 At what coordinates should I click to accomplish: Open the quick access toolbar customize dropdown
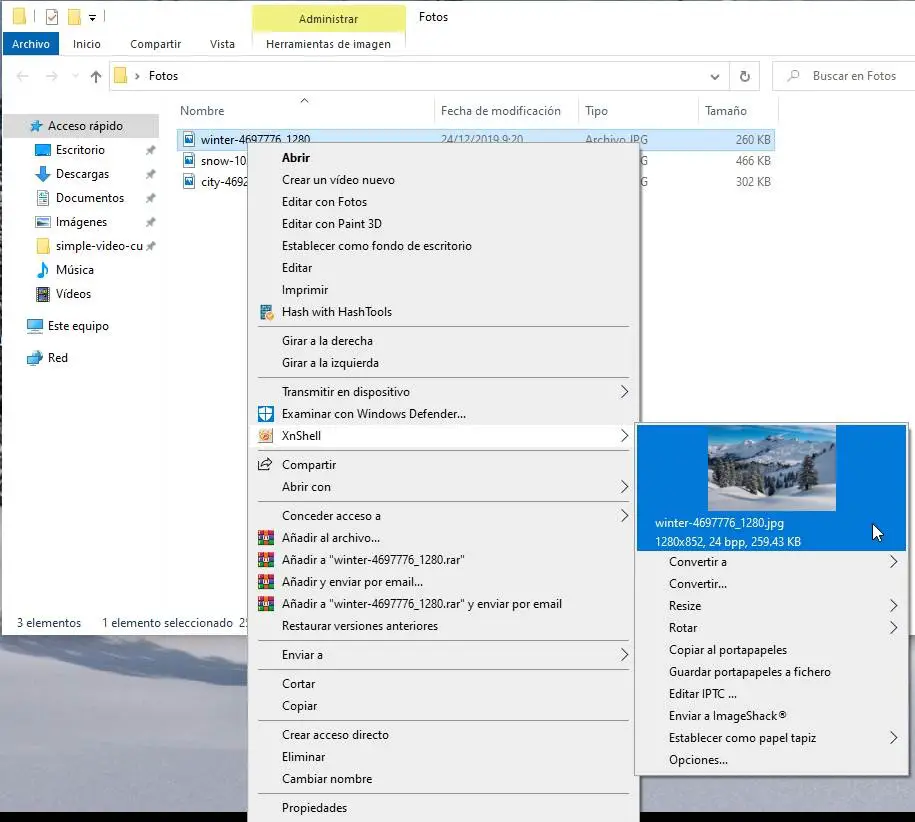point(92,18)
